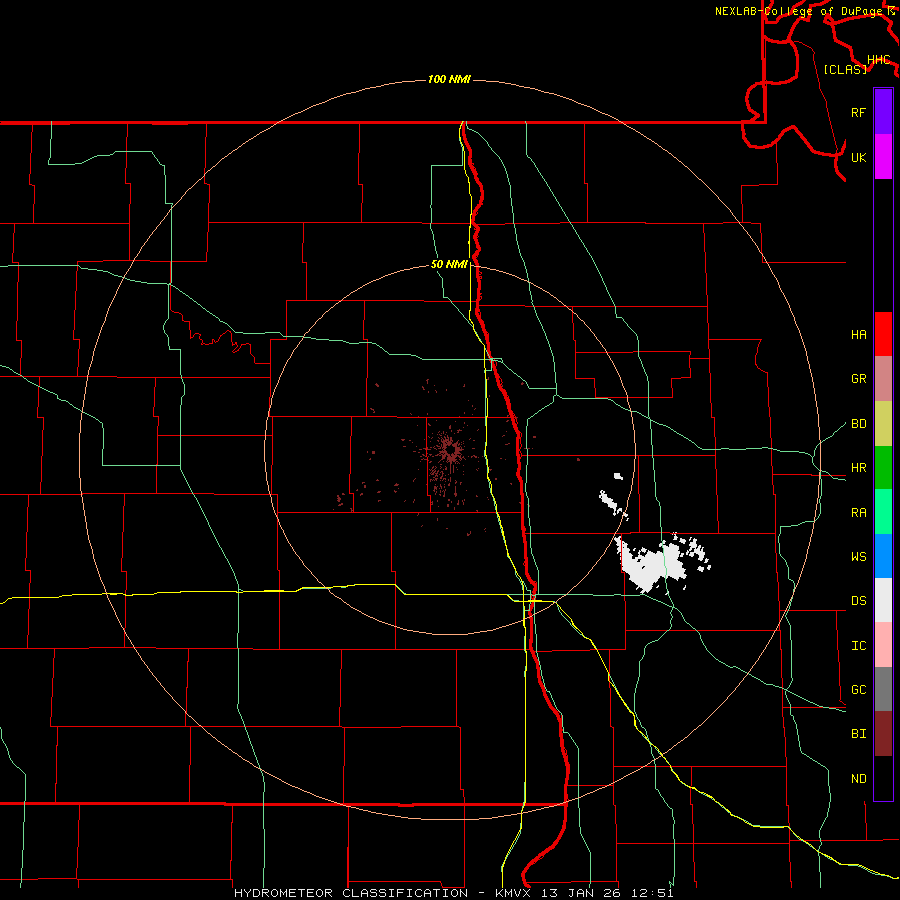Click the "[CLAS]" legend title text
Image resolution: width=900 pixels, height=900 pixels.
pos(845,69)
